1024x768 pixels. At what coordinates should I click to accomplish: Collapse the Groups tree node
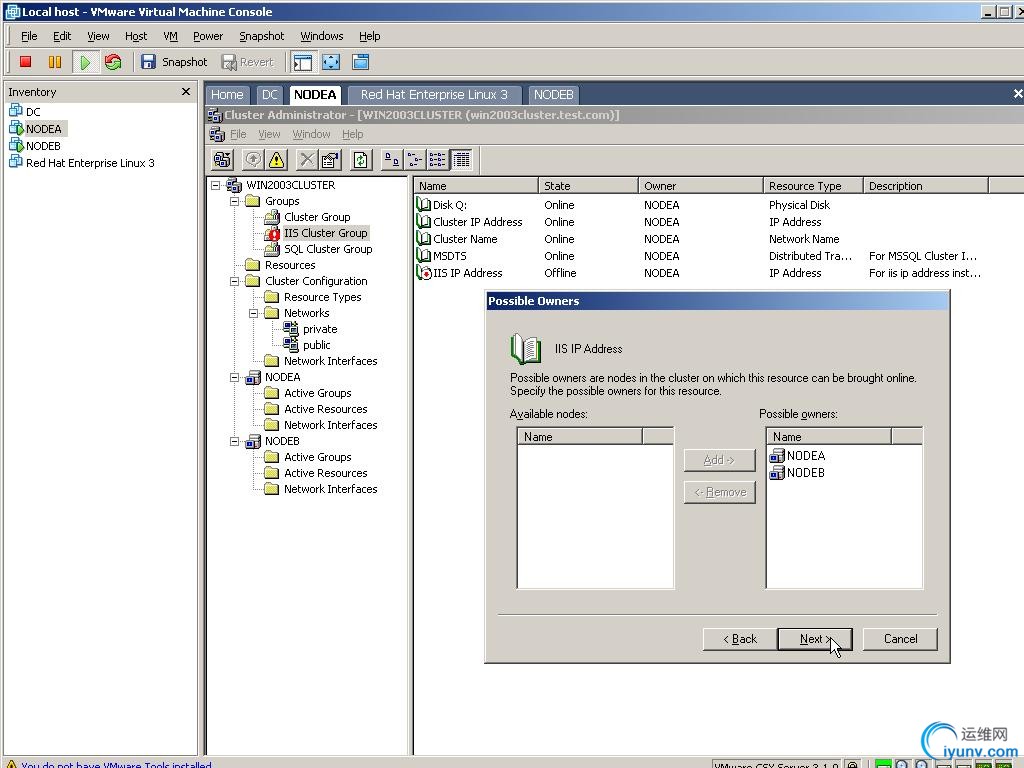[235, 201]
